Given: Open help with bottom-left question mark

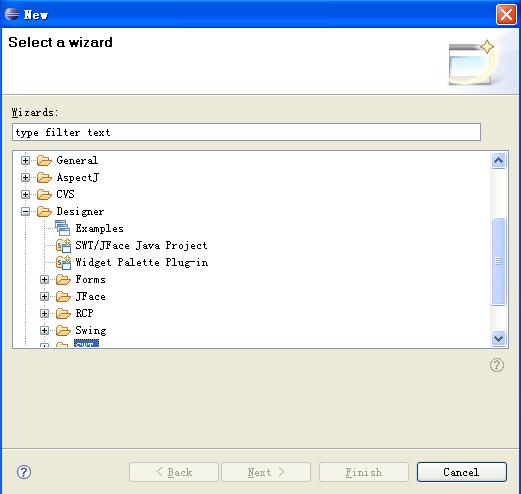Looking at the screenshot, I should pyautogui.click(x=24, y=472).
